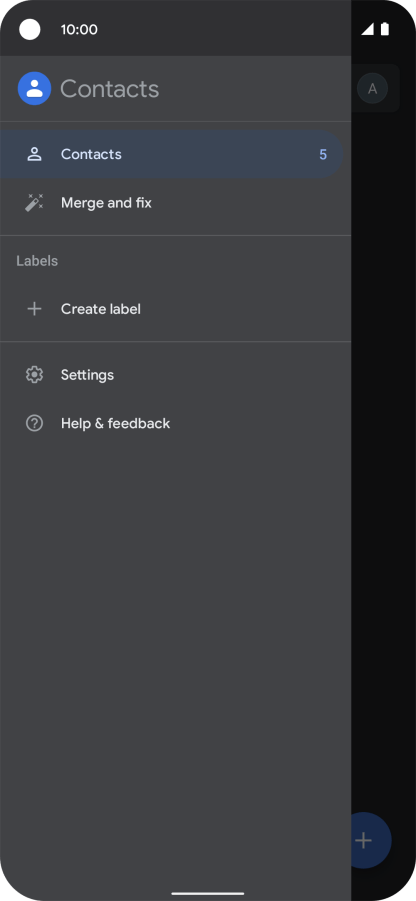Click the person icon beside Contacts
Screen dimensions: 416x901
coord(34,154)
